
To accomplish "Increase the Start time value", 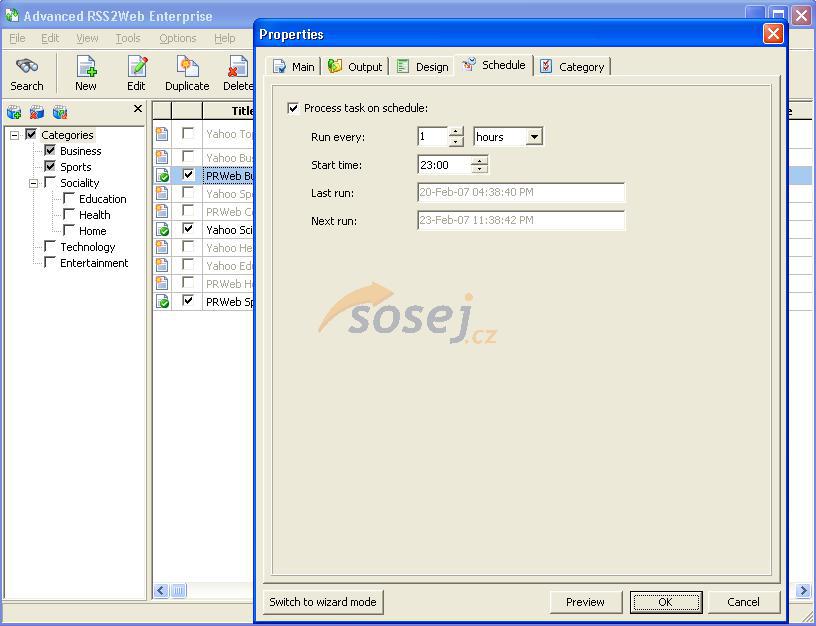I will (479, 160).
